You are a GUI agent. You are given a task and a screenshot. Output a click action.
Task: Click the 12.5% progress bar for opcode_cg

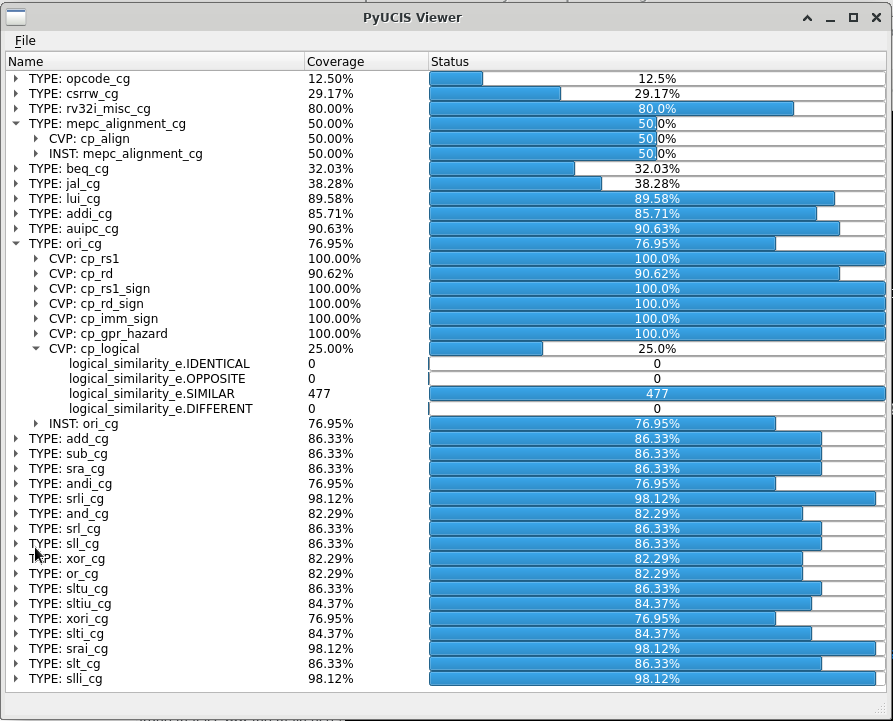tap(657, 79)
